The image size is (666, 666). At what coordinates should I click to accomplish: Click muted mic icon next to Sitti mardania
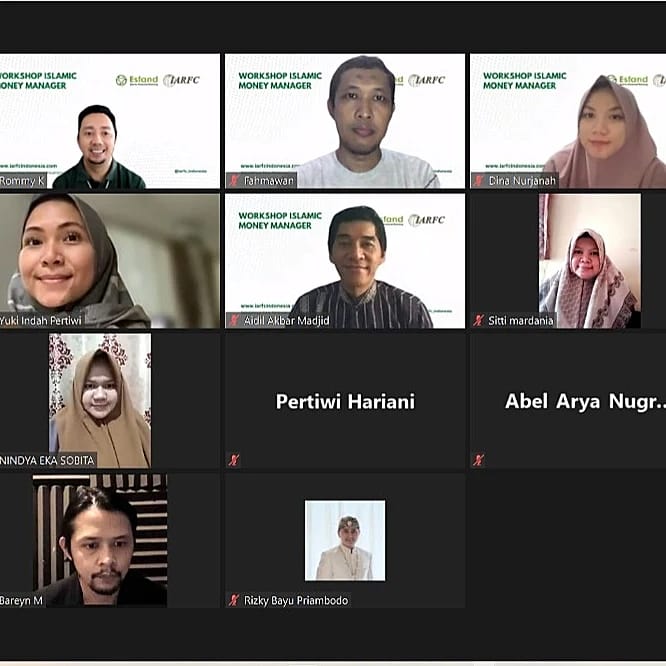479,320
